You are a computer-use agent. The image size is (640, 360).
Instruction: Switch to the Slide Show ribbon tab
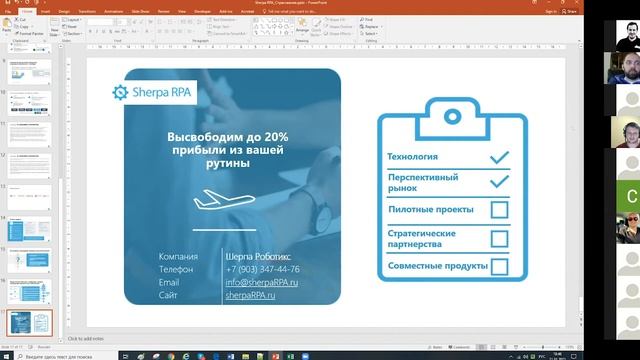[x=140, y=11]
